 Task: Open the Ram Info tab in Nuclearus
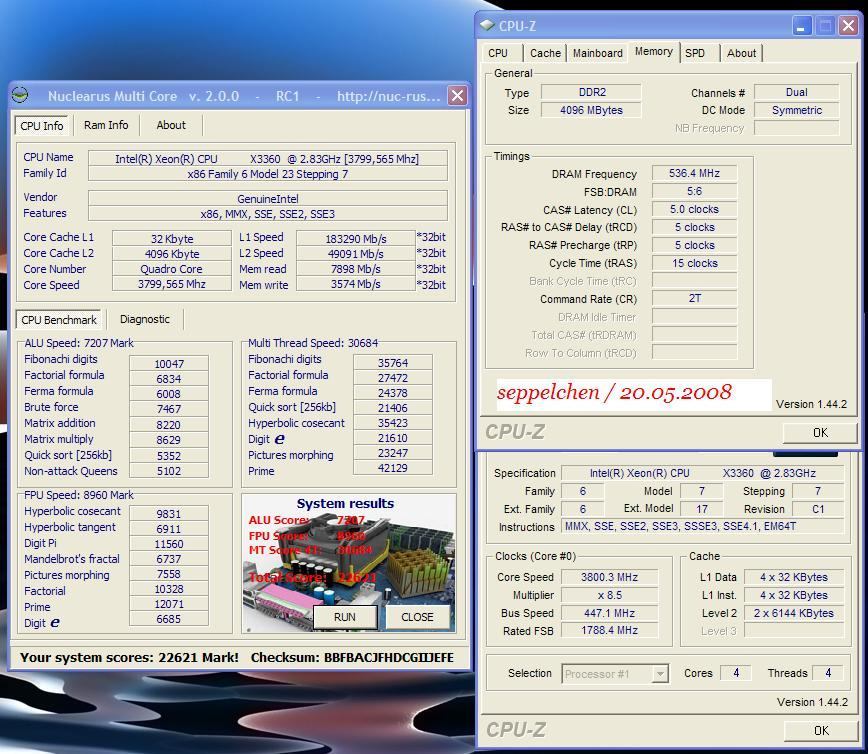[106, 125]
